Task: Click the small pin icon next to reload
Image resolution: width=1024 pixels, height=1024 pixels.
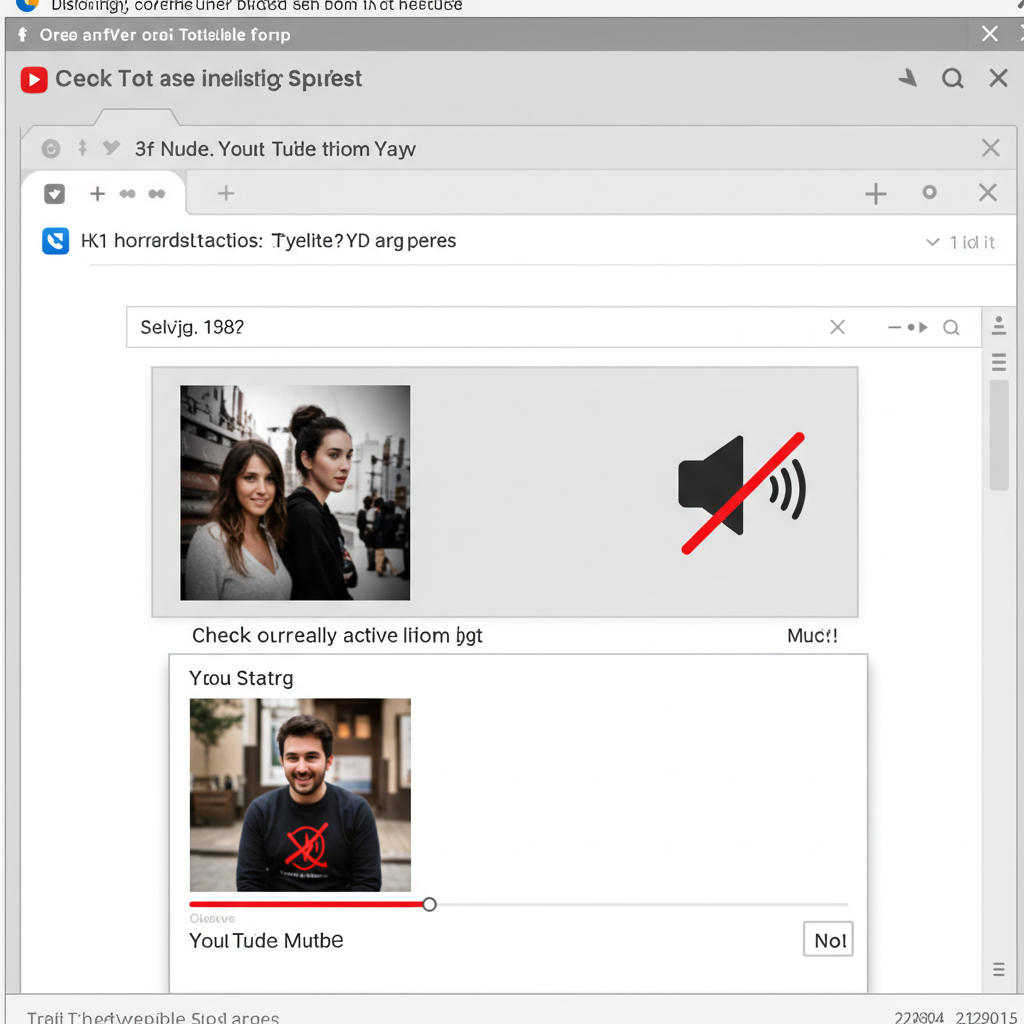Action: tap(82, 148)
